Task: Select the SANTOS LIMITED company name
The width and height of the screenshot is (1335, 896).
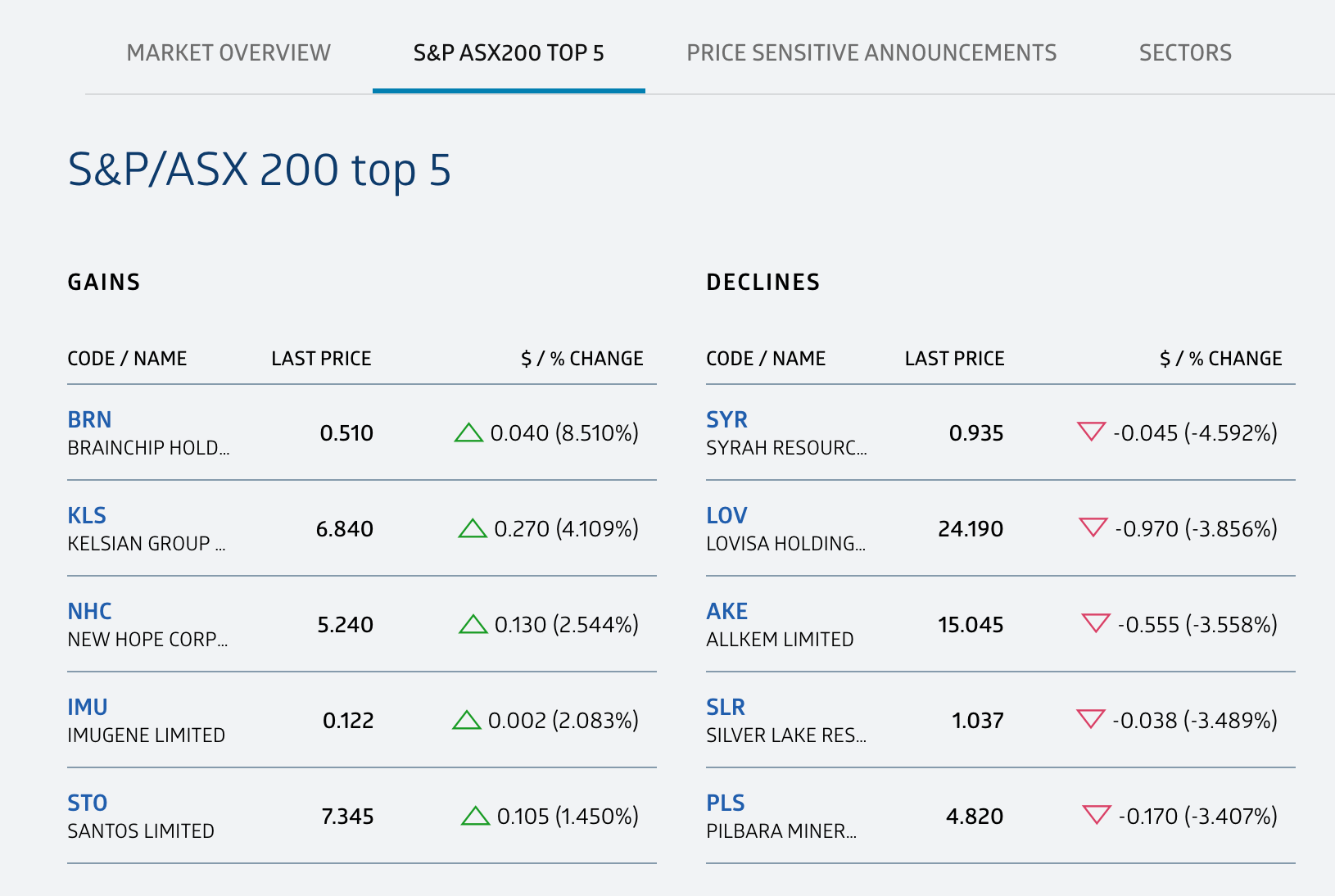Action: point(141,831)
